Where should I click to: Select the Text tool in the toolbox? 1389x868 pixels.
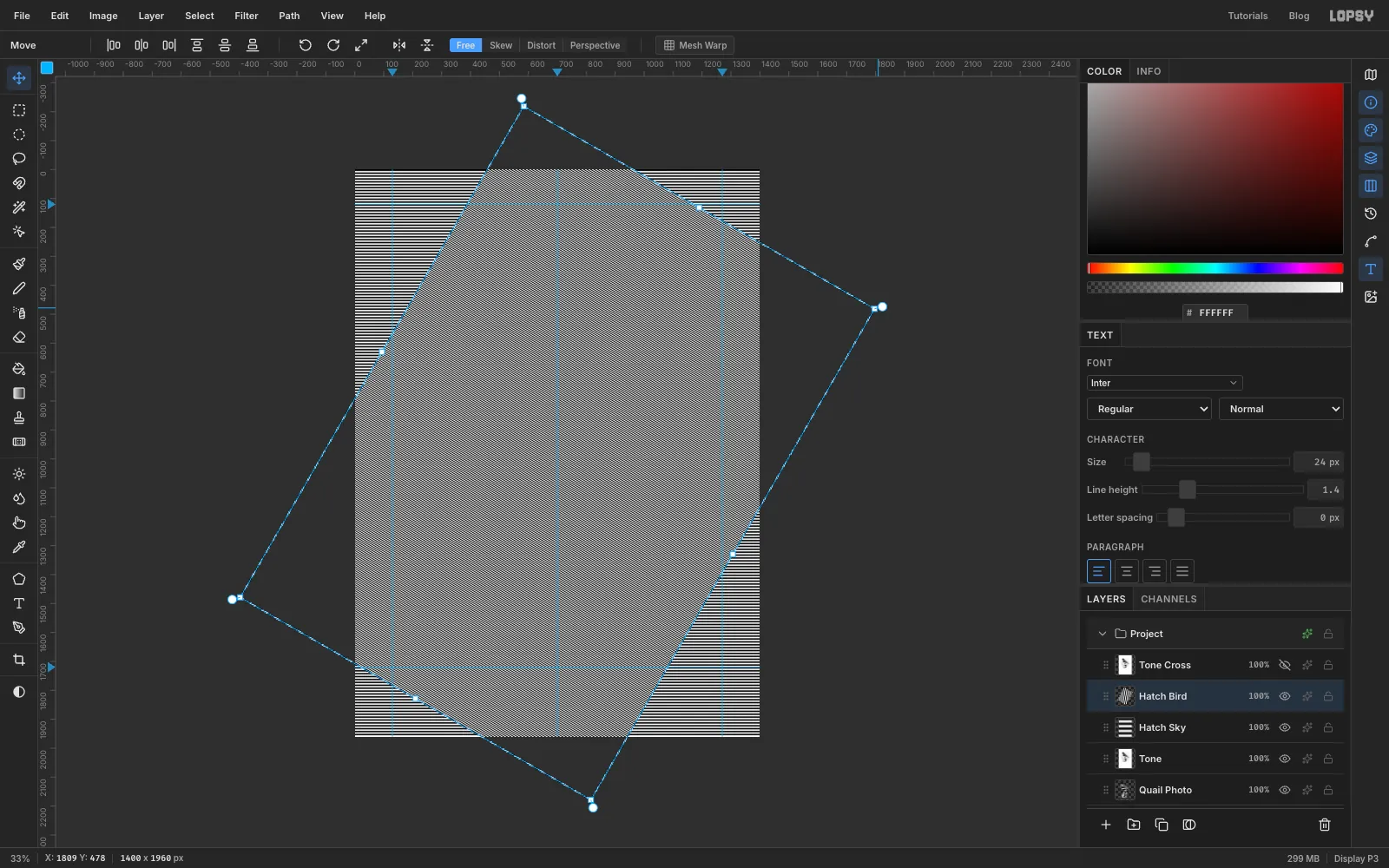coord(18,603)
